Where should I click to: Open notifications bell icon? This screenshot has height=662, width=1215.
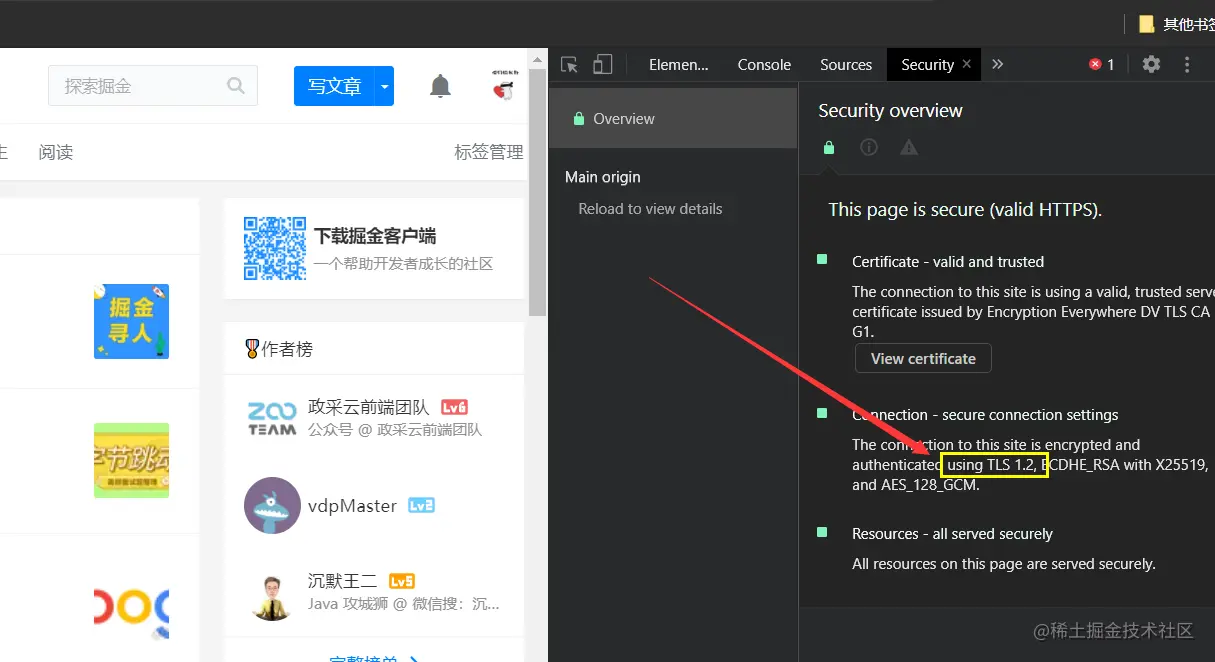[440, 86]
